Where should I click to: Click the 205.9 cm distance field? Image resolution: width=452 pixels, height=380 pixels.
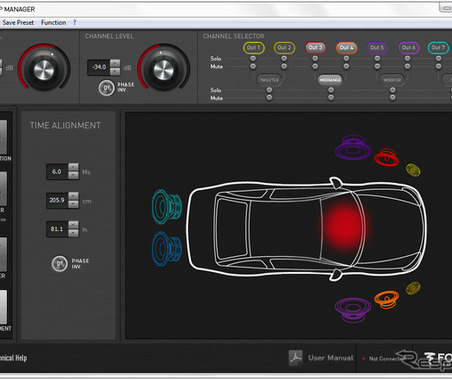(x=57, y=200)
